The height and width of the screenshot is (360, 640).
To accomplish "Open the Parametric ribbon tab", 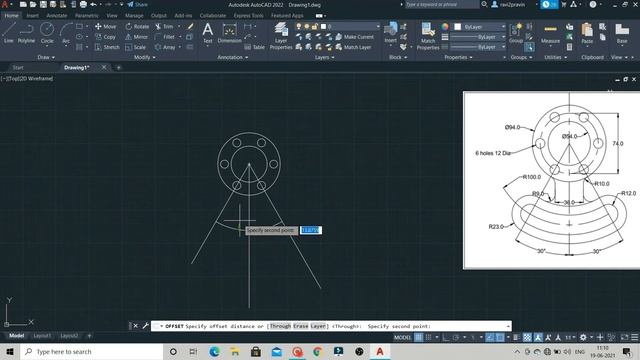I will coord(87,16).
